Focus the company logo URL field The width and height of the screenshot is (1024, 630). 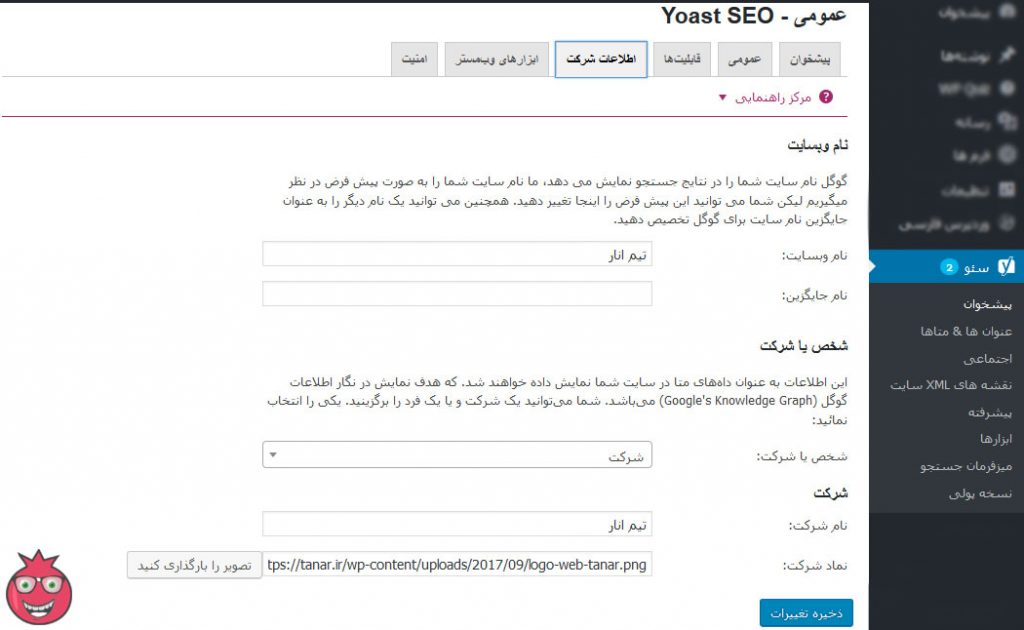(457, 565)
